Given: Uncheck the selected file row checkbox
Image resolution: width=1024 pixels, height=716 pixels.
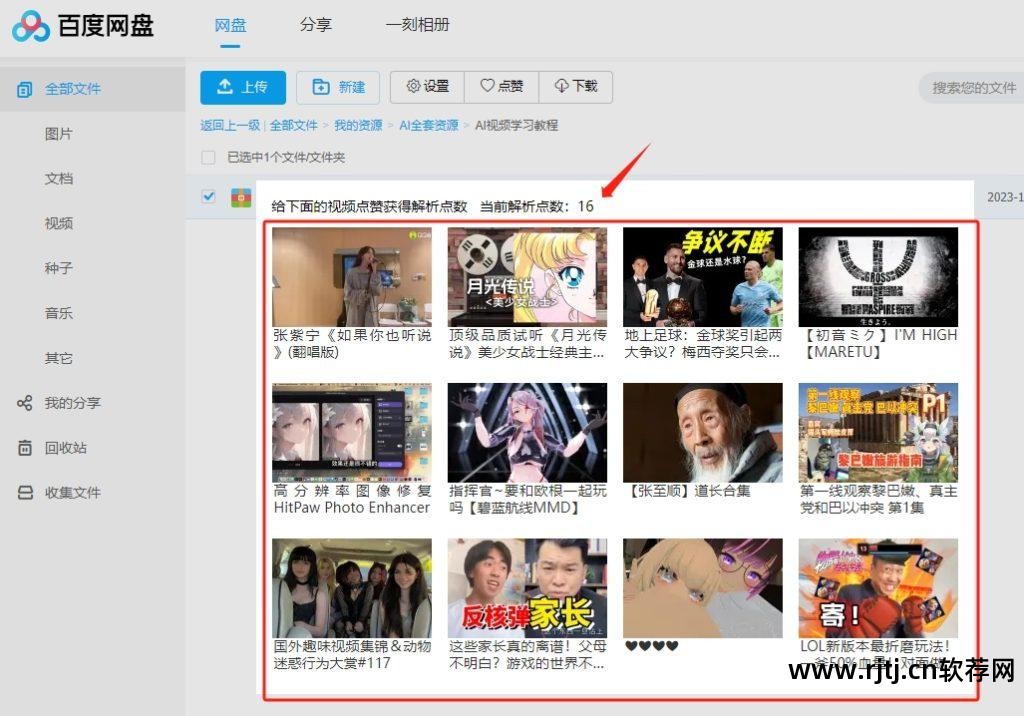Looking at the screenshot, I should tap(208, 196).
